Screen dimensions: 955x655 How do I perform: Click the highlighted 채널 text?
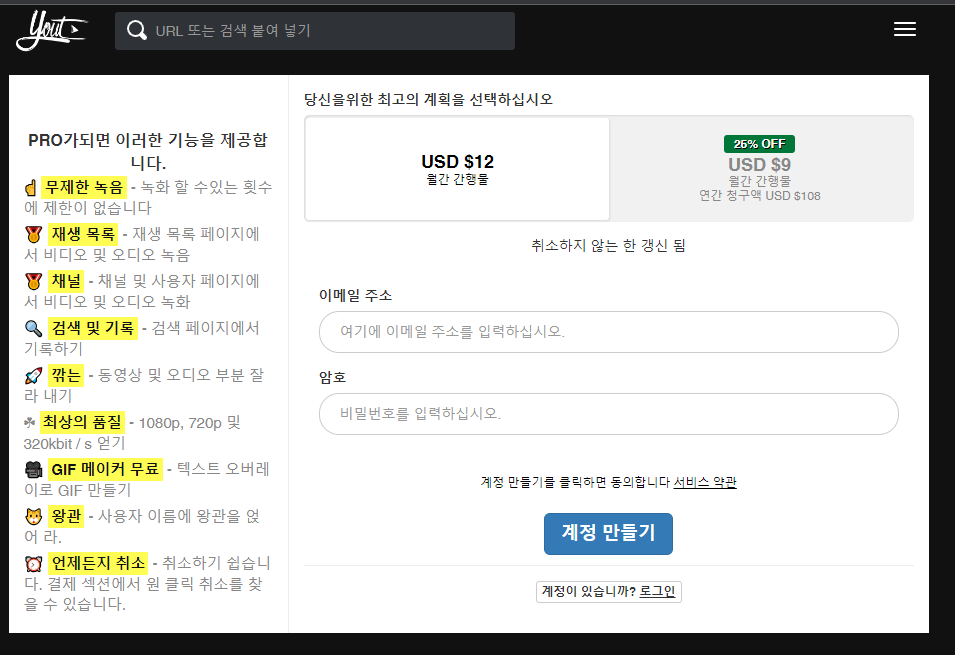point(66,281)
